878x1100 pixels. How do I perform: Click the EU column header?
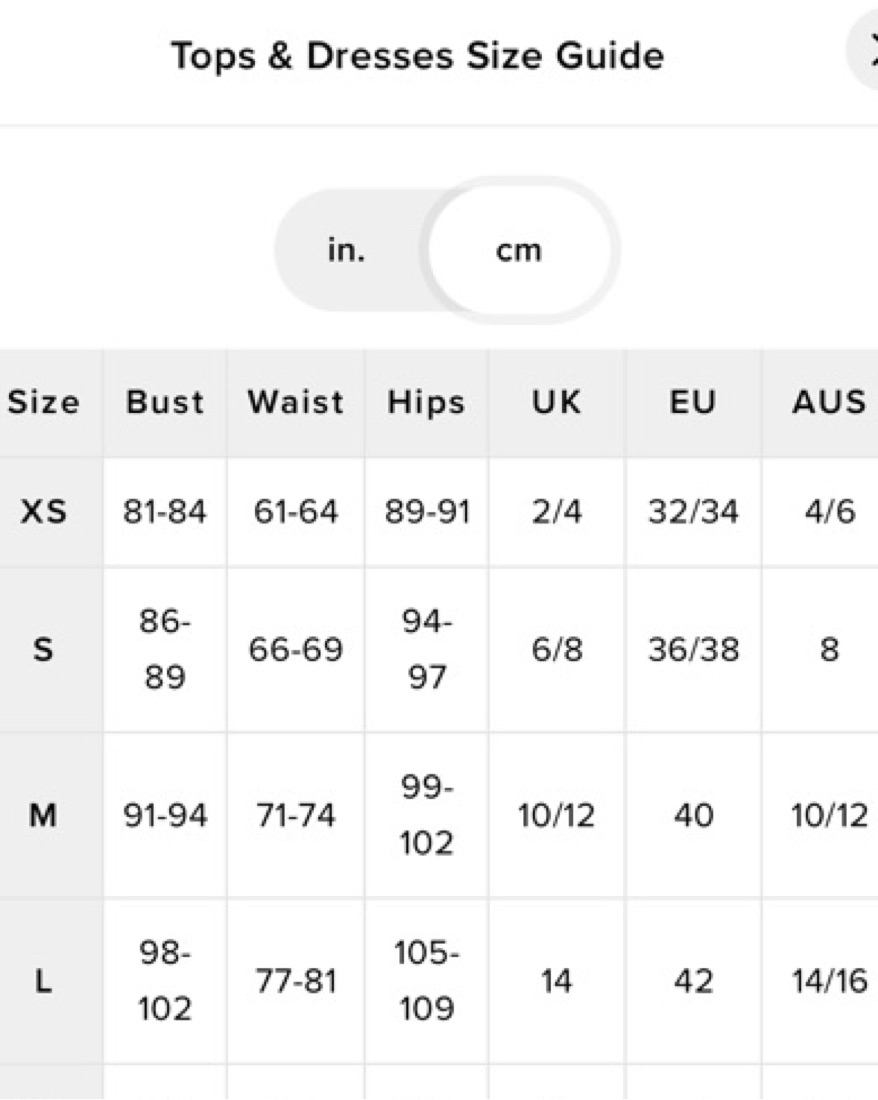pyautogui.click(x=693, y=402)
